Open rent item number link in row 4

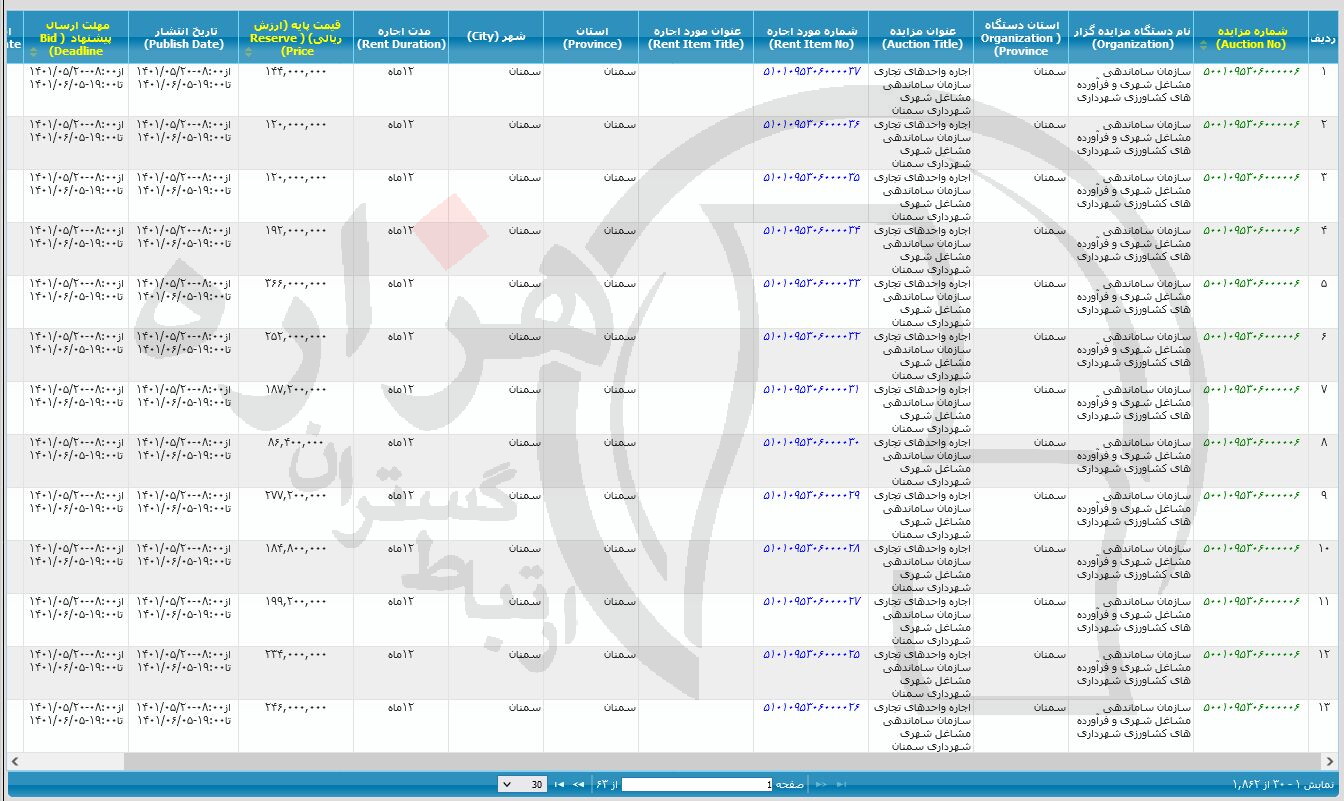[811, 230]
